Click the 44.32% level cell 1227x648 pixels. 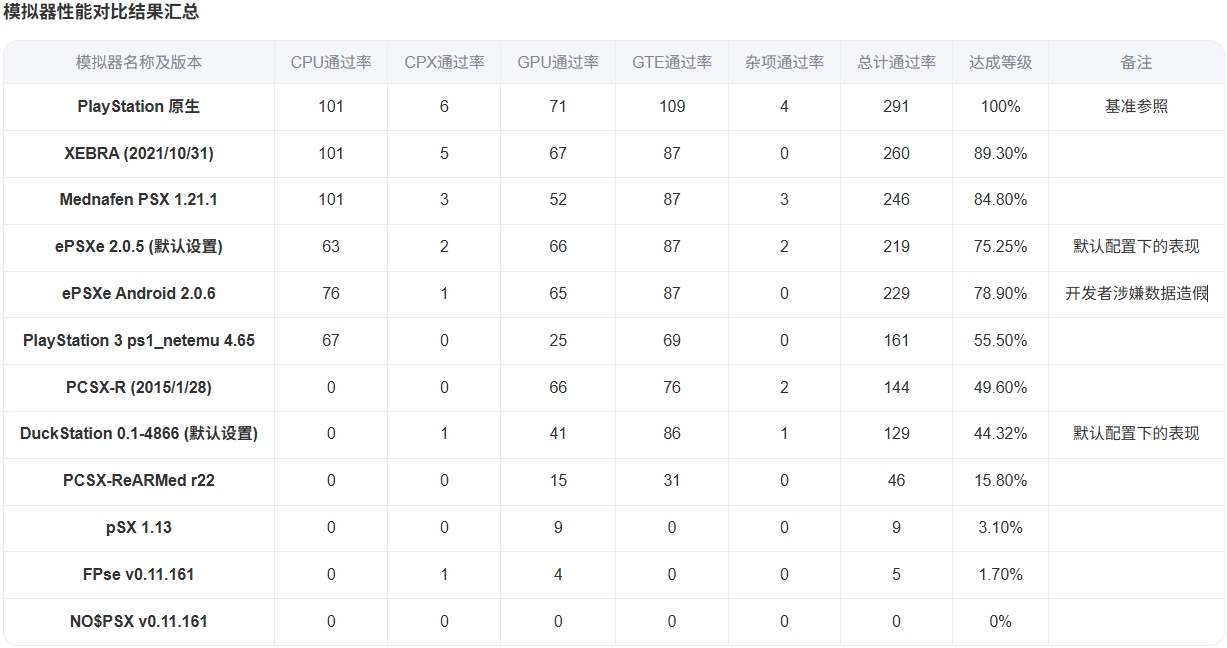pyautogui.click(x=1000, y=433)
